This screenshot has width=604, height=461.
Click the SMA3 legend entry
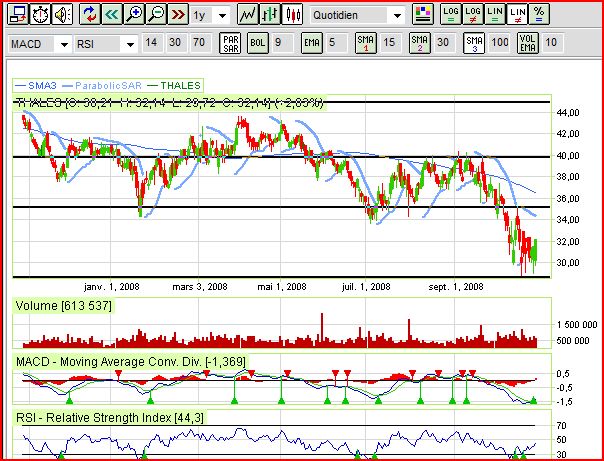point(35,85)
